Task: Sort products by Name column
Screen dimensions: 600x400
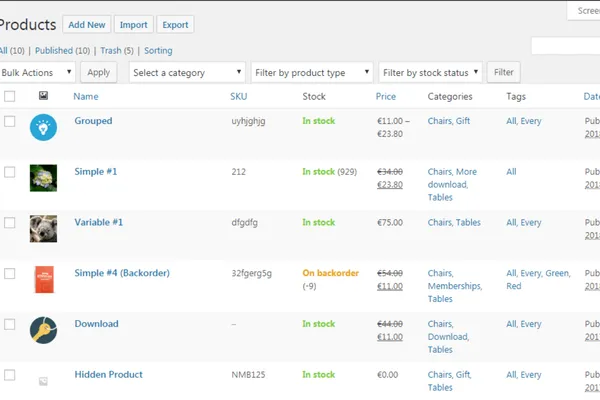Action: tap(86, 96)
